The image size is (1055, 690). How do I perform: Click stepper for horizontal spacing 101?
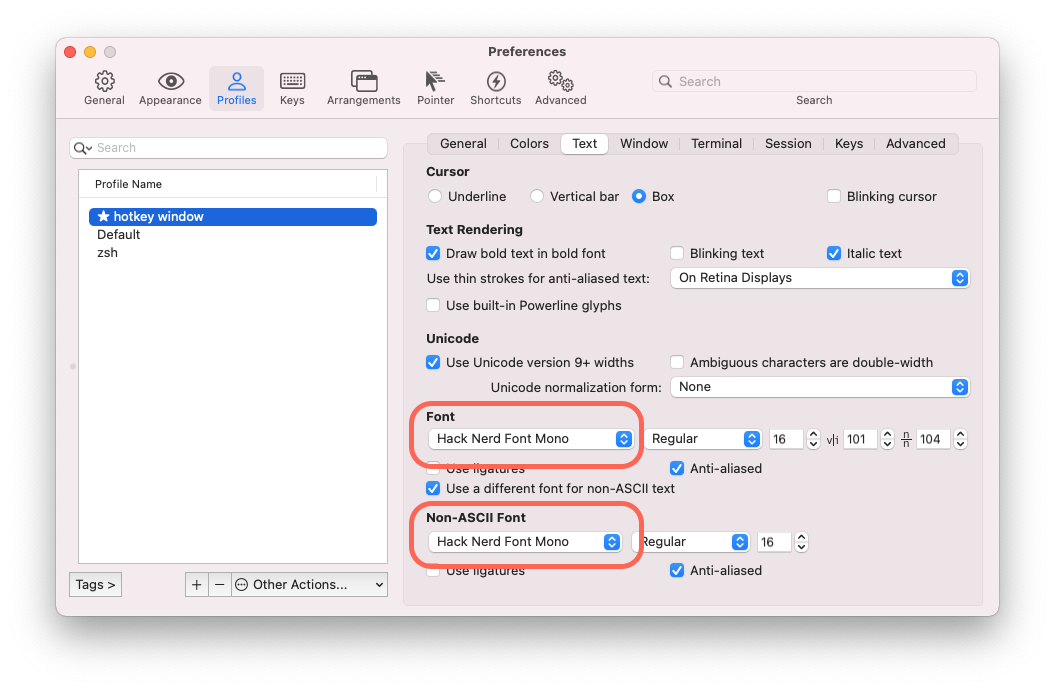coord(887,439)
